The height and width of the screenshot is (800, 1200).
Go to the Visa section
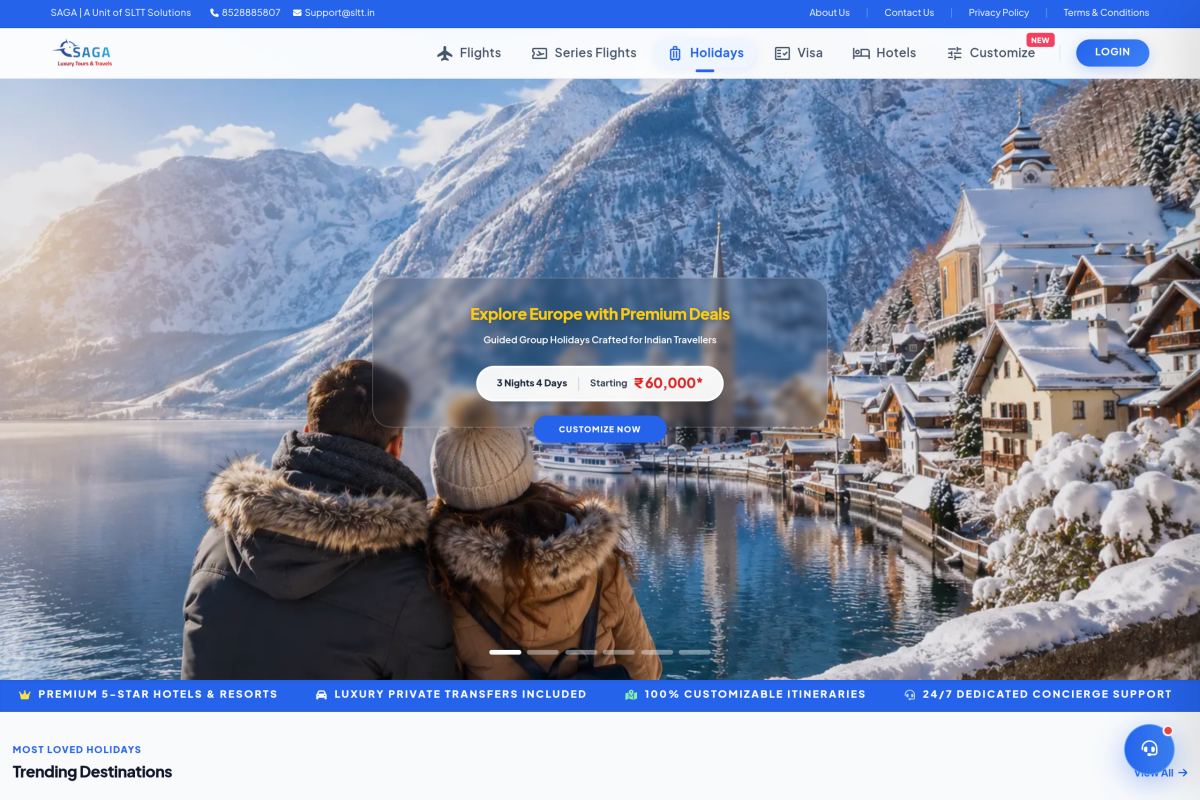tap(798, 53)
